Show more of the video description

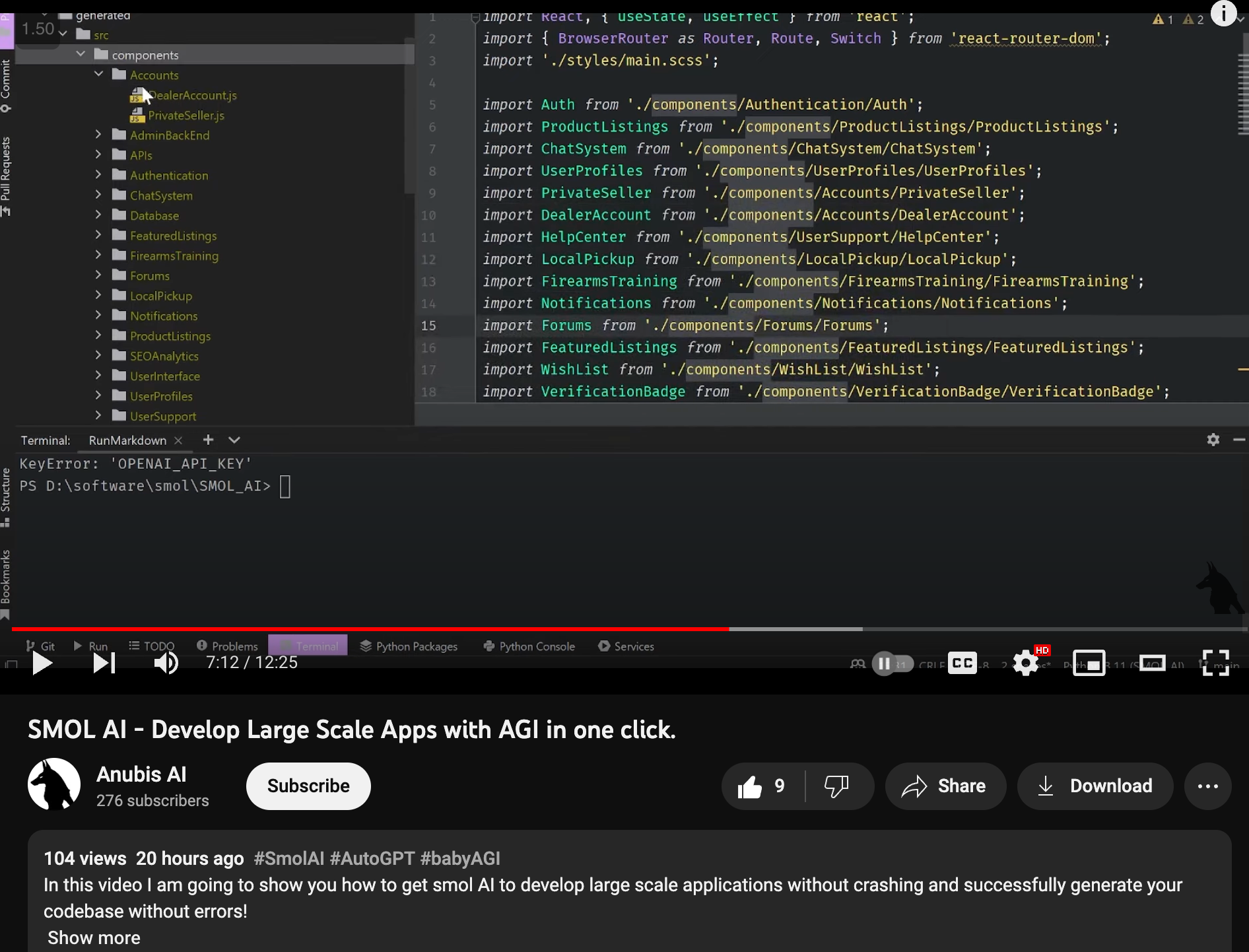click(x=94, y=937)
